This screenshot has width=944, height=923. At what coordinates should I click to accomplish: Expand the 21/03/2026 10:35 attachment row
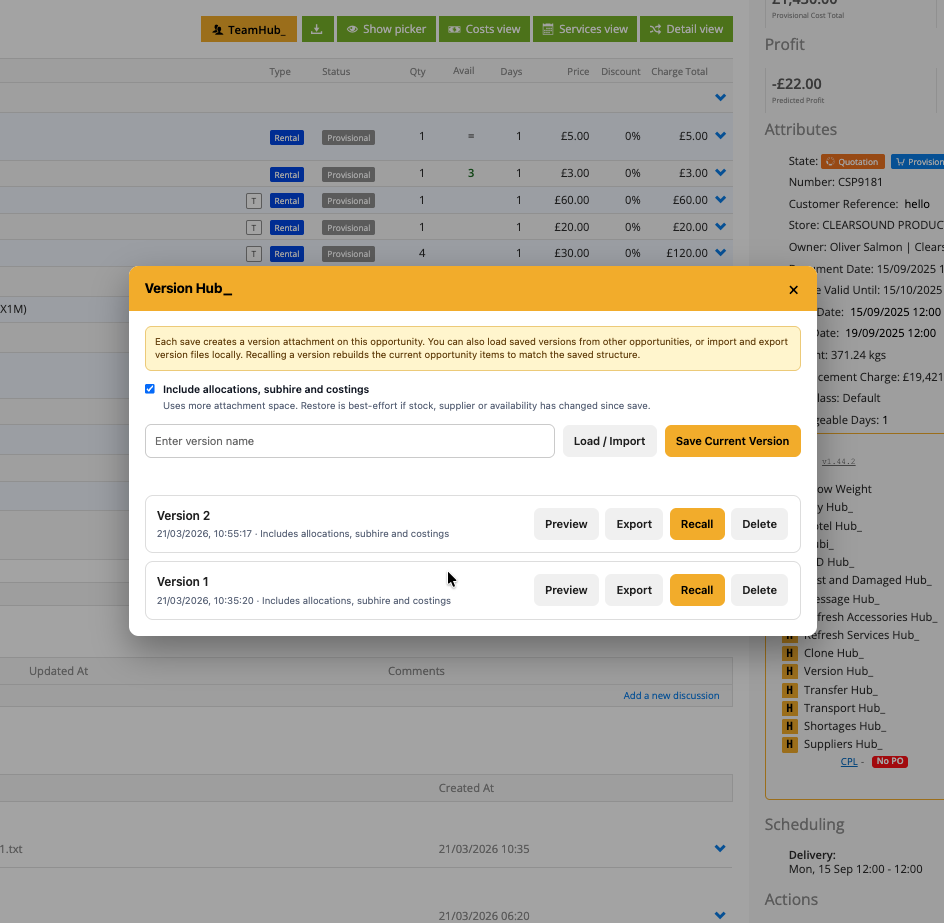tap(720, 848)
